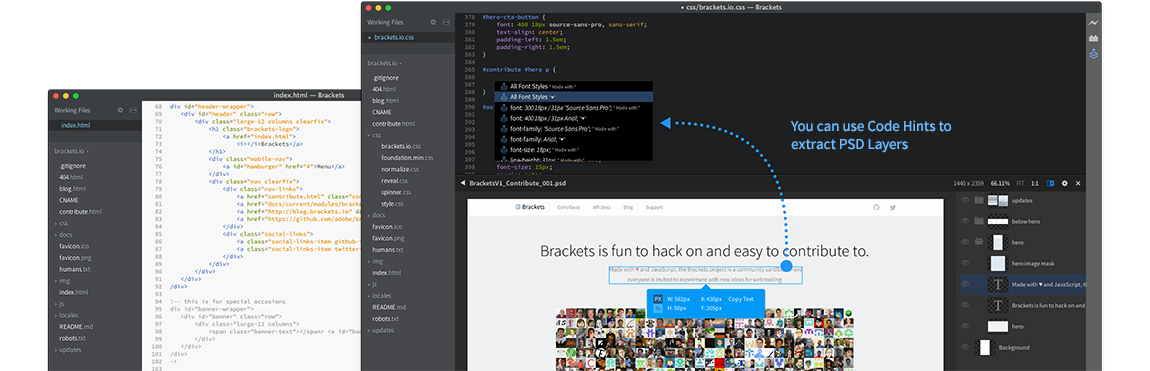Open foundation.min.css in front window tree
The width and height of the screenshot is (1150, 371).
(x=407, y=158)
